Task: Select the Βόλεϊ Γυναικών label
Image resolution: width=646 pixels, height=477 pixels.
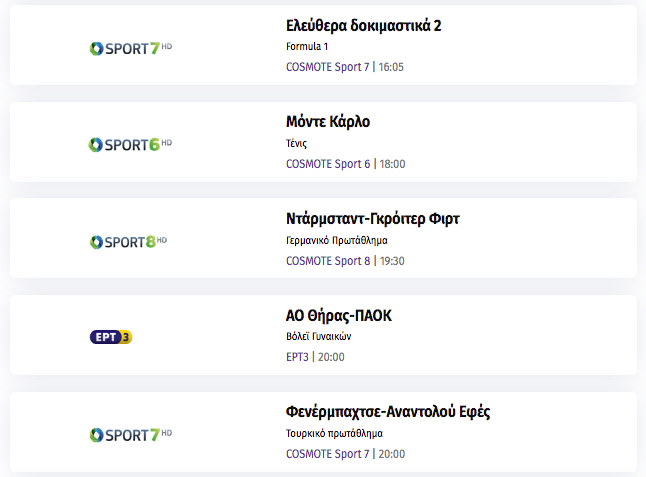Action: [318, 337]
